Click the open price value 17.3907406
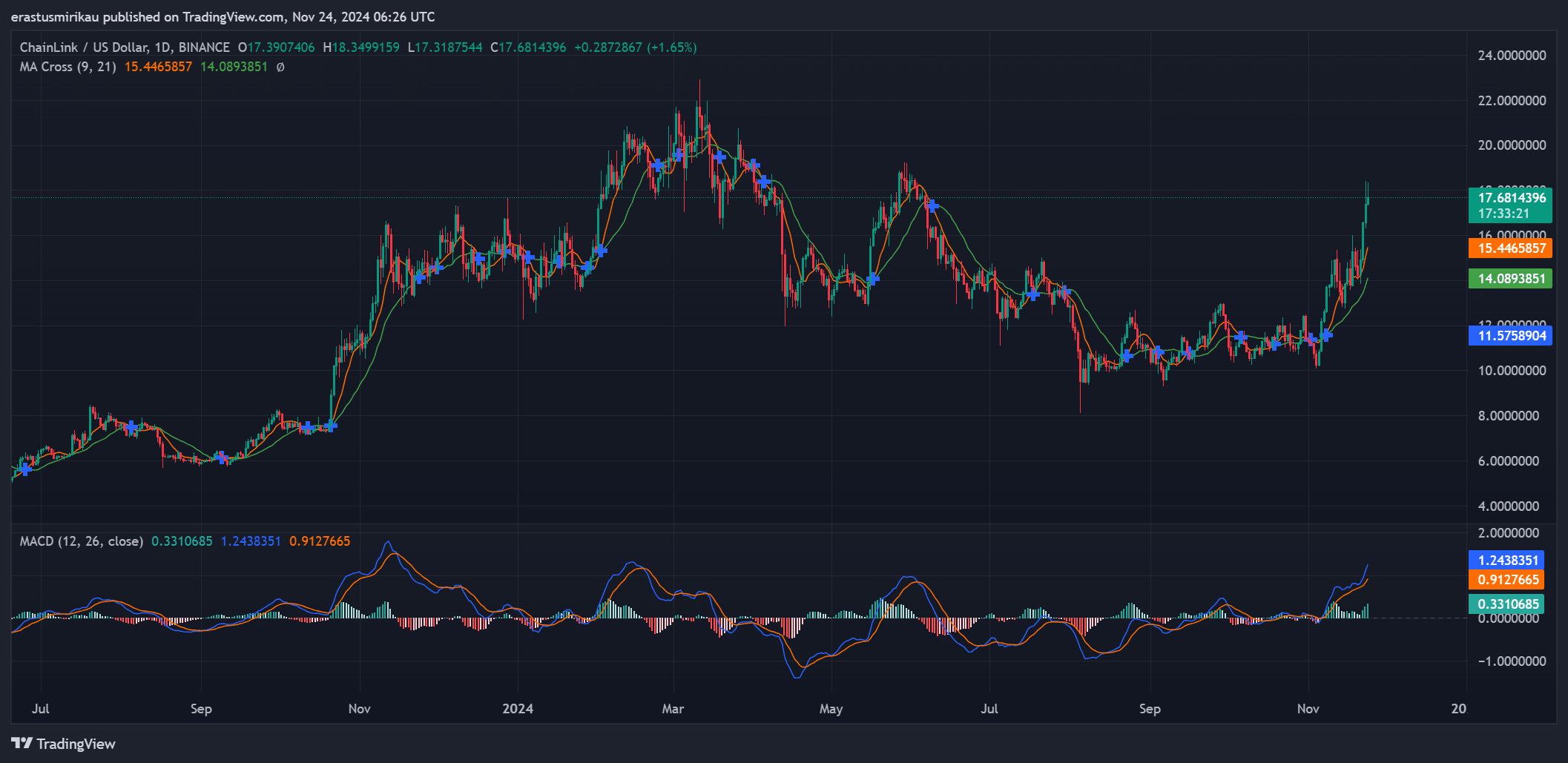This screenshot has width=1568, height=763. [280, 47]
